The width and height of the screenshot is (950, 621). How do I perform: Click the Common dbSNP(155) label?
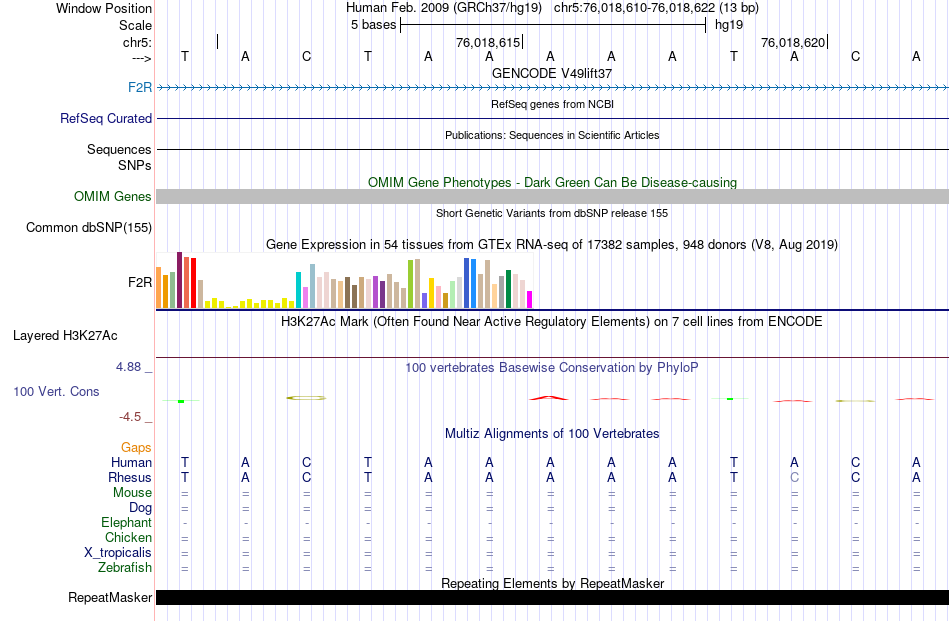coord(89,227)
